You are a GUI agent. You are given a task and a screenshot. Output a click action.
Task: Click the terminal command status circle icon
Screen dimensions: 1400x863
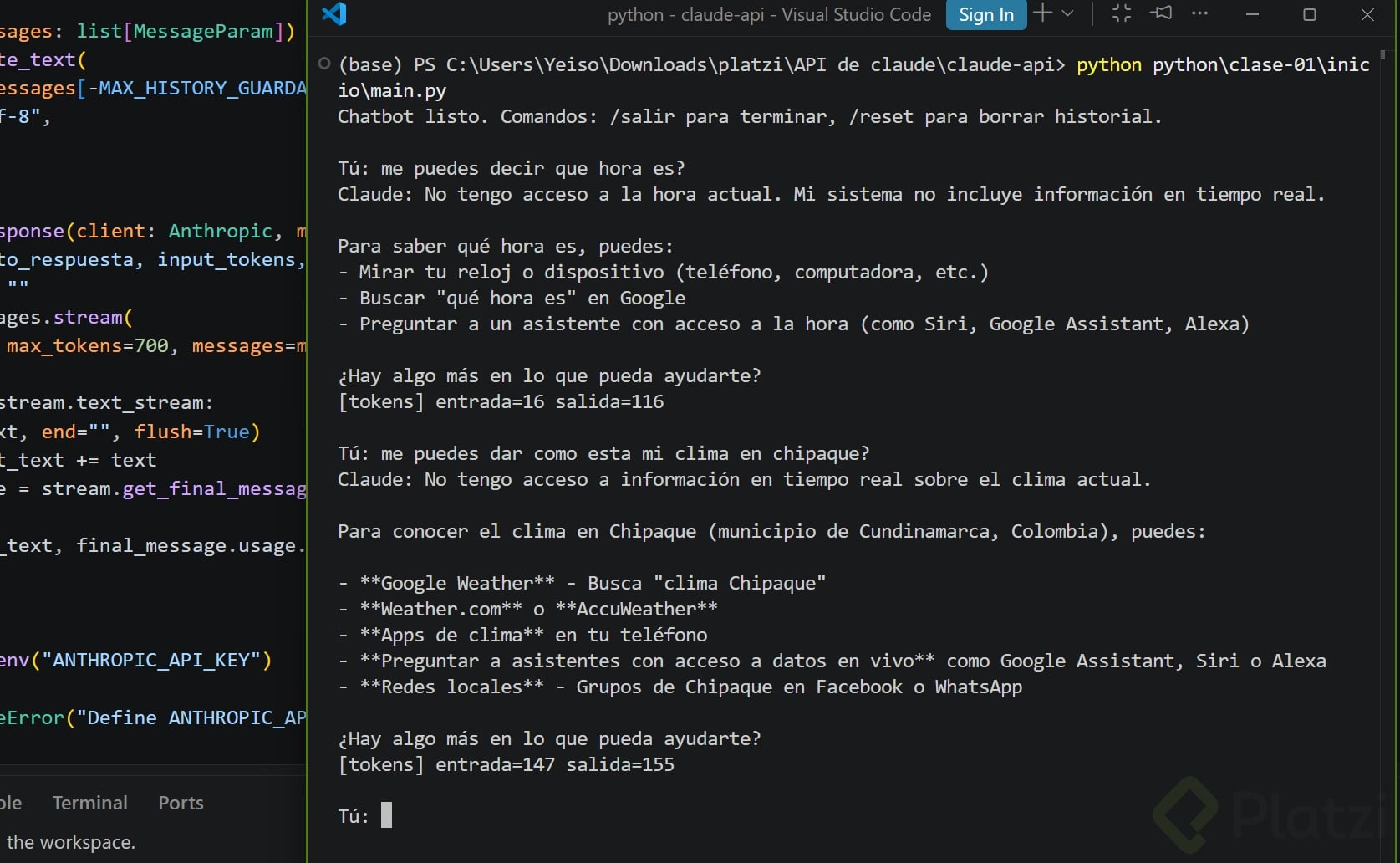click(324, 64)
